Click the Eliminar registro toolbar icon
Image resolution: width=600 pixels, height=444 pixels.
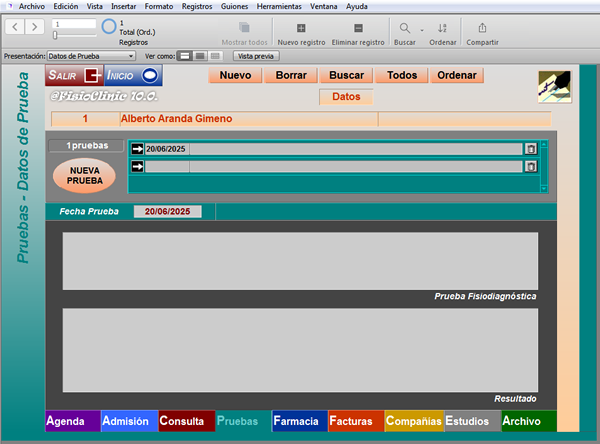tap(358, 28)
